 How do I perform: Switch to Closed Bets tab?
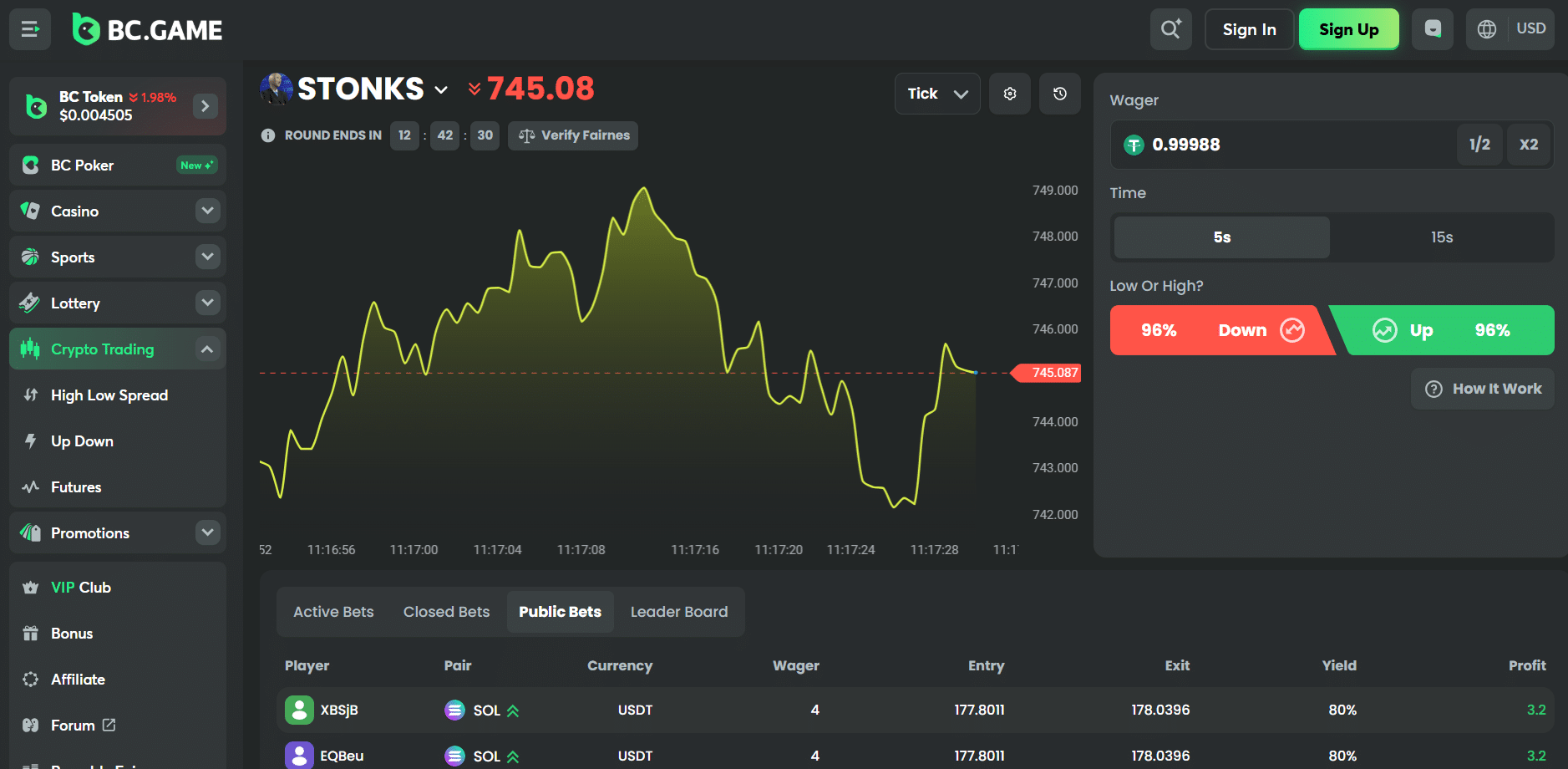(x=447, y=612)
